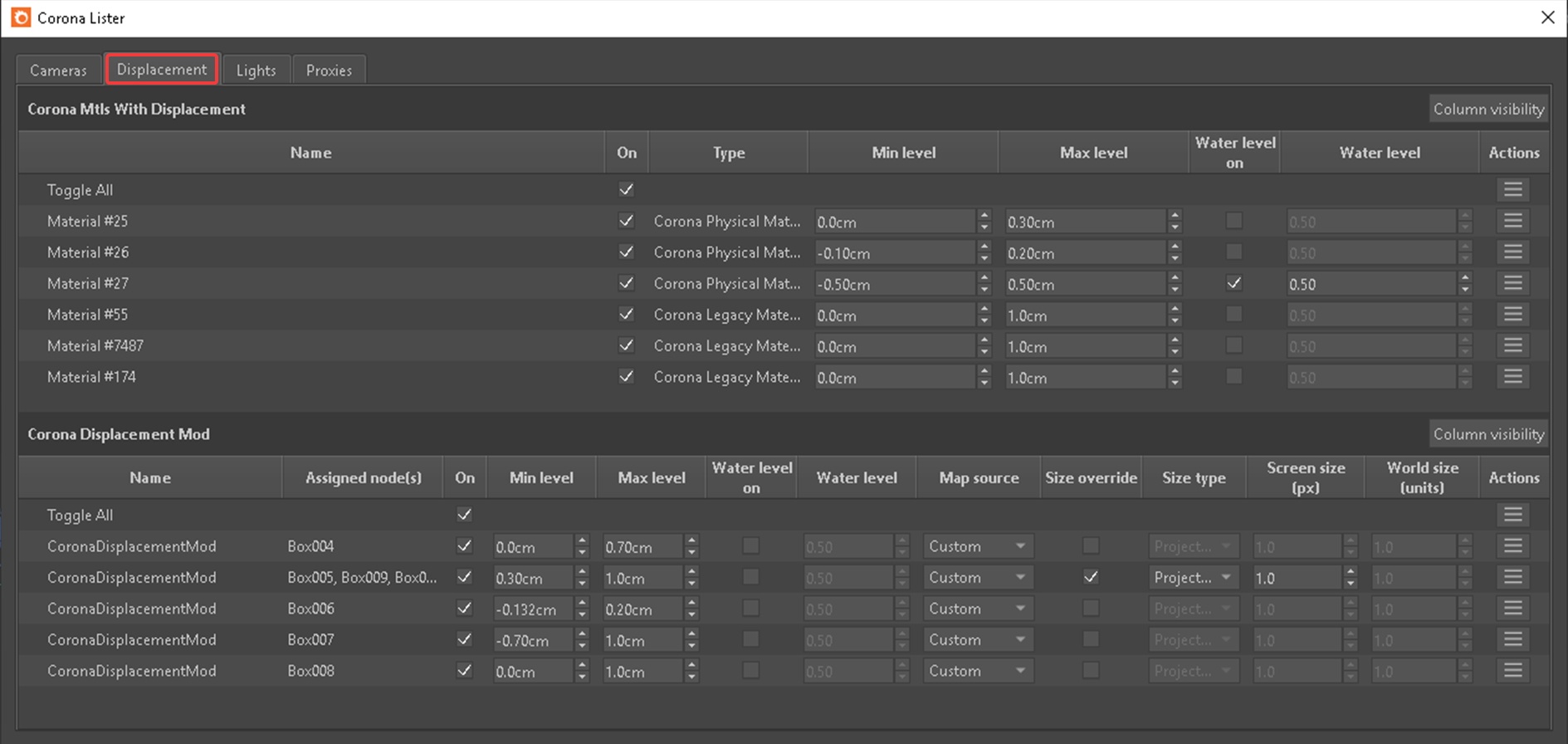The width and height of the screenshot is (1568, 744).
Task: Click assigned node Box008 cell
Action: point(311,671)
